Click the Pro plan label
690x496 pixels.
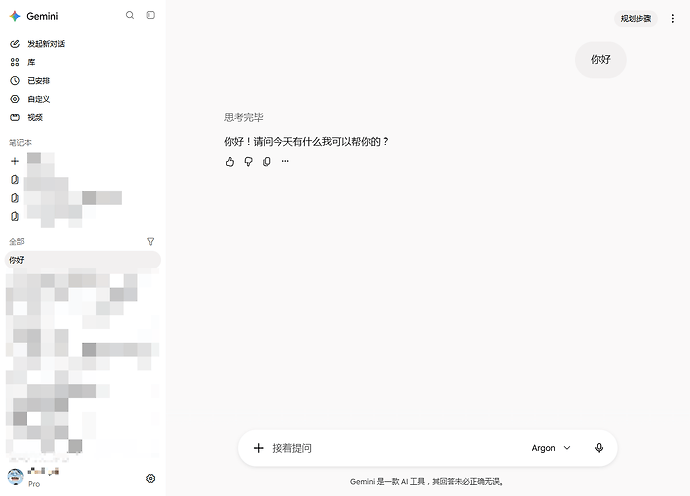tap(34, 484)
